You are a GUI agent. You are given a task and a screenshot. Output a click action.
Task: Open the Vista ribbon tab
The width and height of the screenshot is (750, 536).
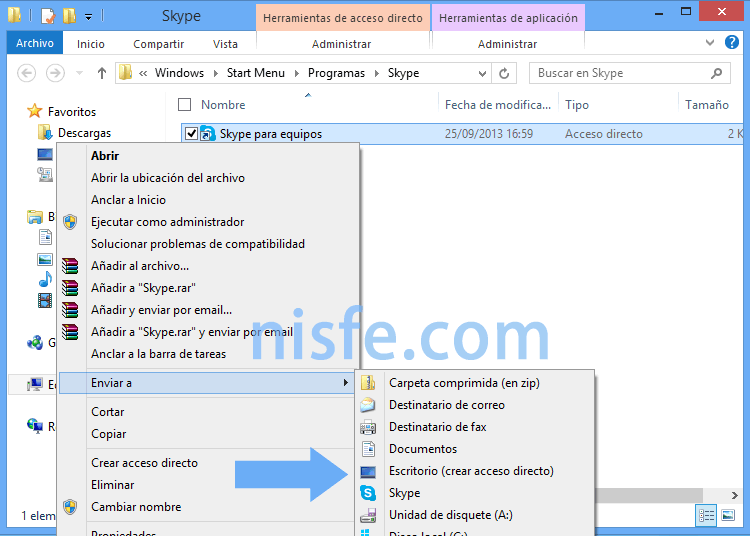[225, 44]
